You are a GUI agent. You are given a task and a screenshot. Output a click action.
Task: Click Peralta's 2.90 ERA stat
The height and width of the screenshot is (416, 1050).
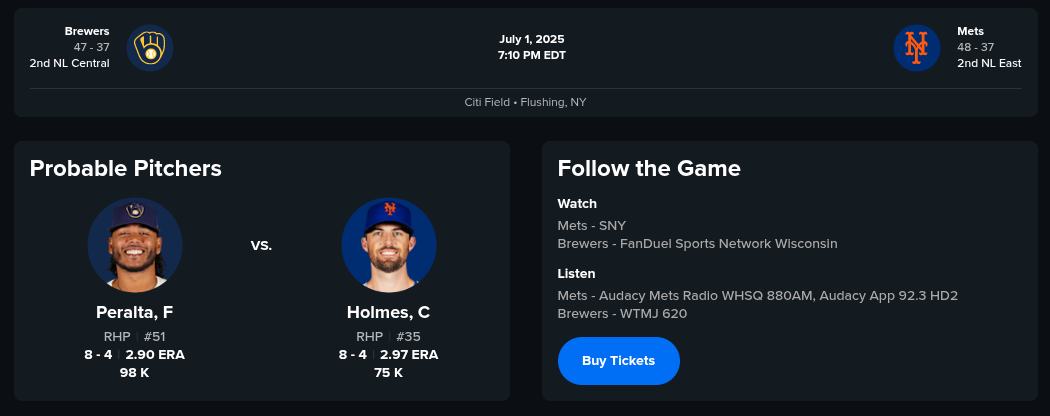click(x=155, y=355)
